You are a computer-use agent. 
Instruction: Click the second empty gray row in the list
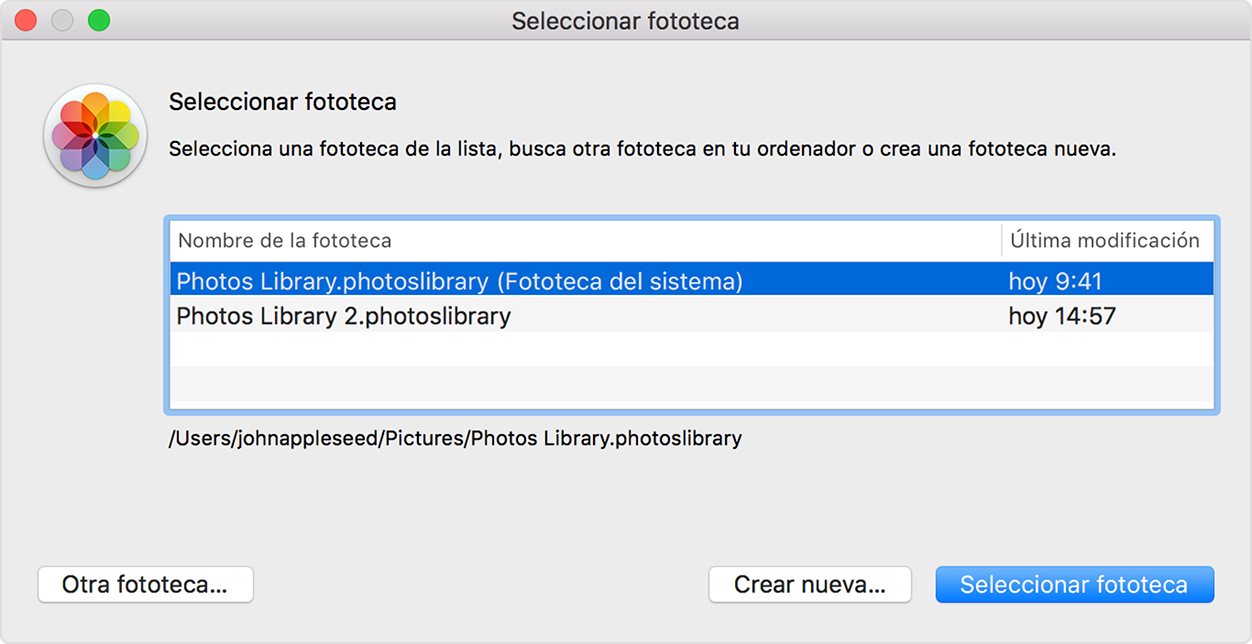point(690,383)
